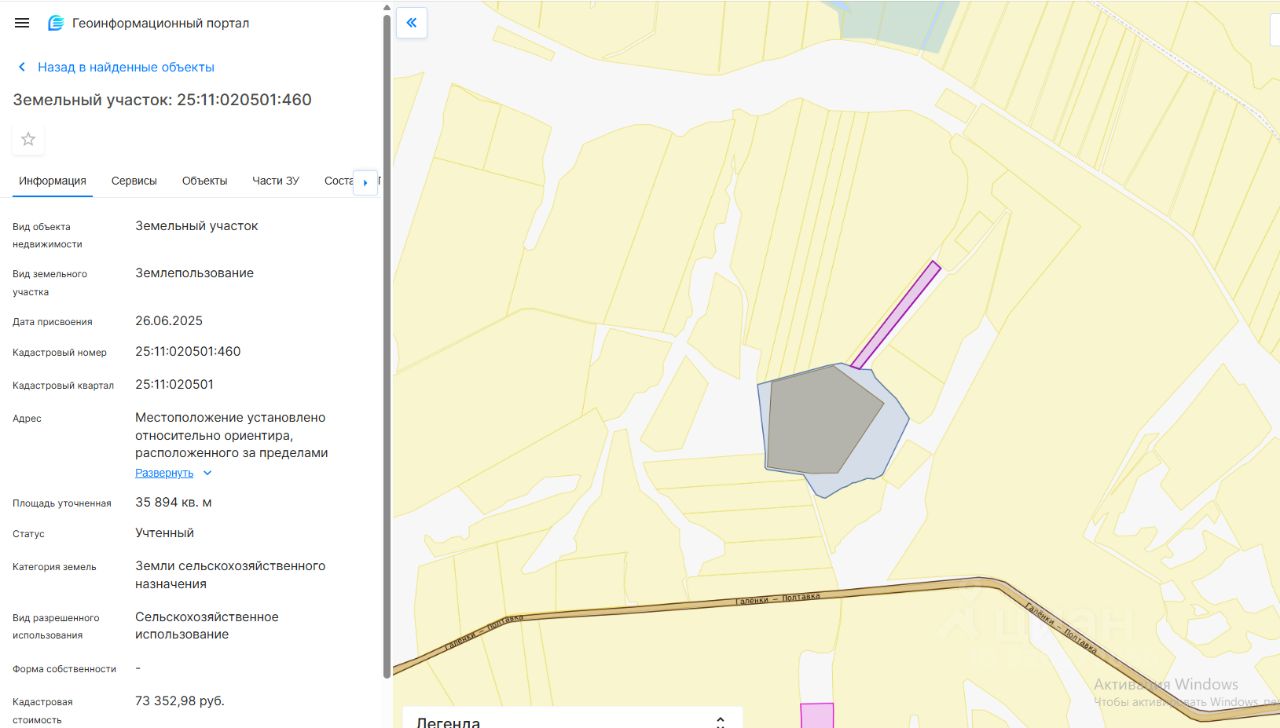1280x728 pixels.
Task: Click the Геоинформационный портал title
Action: coord(161,23)
